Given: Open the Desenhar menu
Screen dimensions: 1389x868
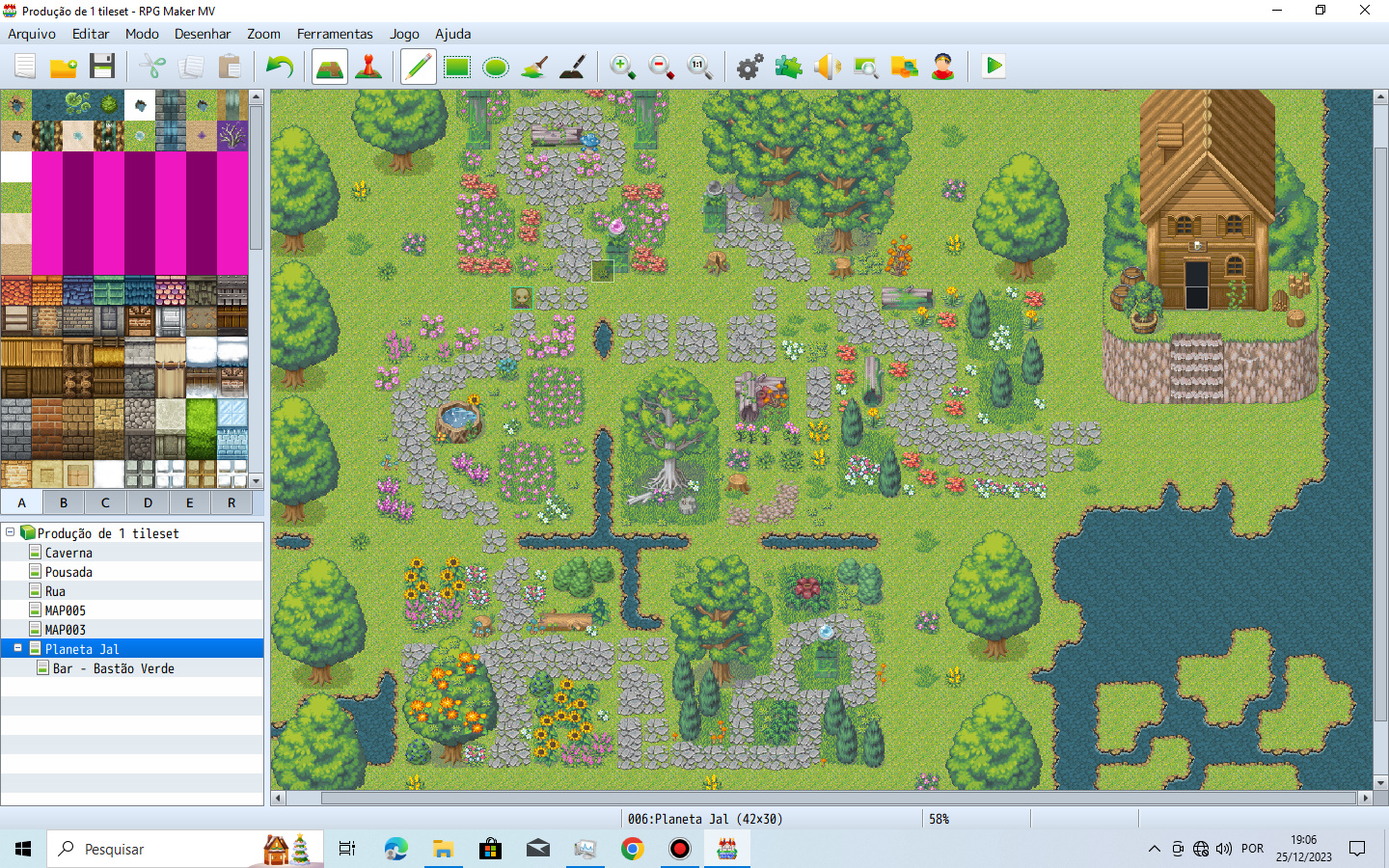Looking at the screenshot, I should [203, 34].
